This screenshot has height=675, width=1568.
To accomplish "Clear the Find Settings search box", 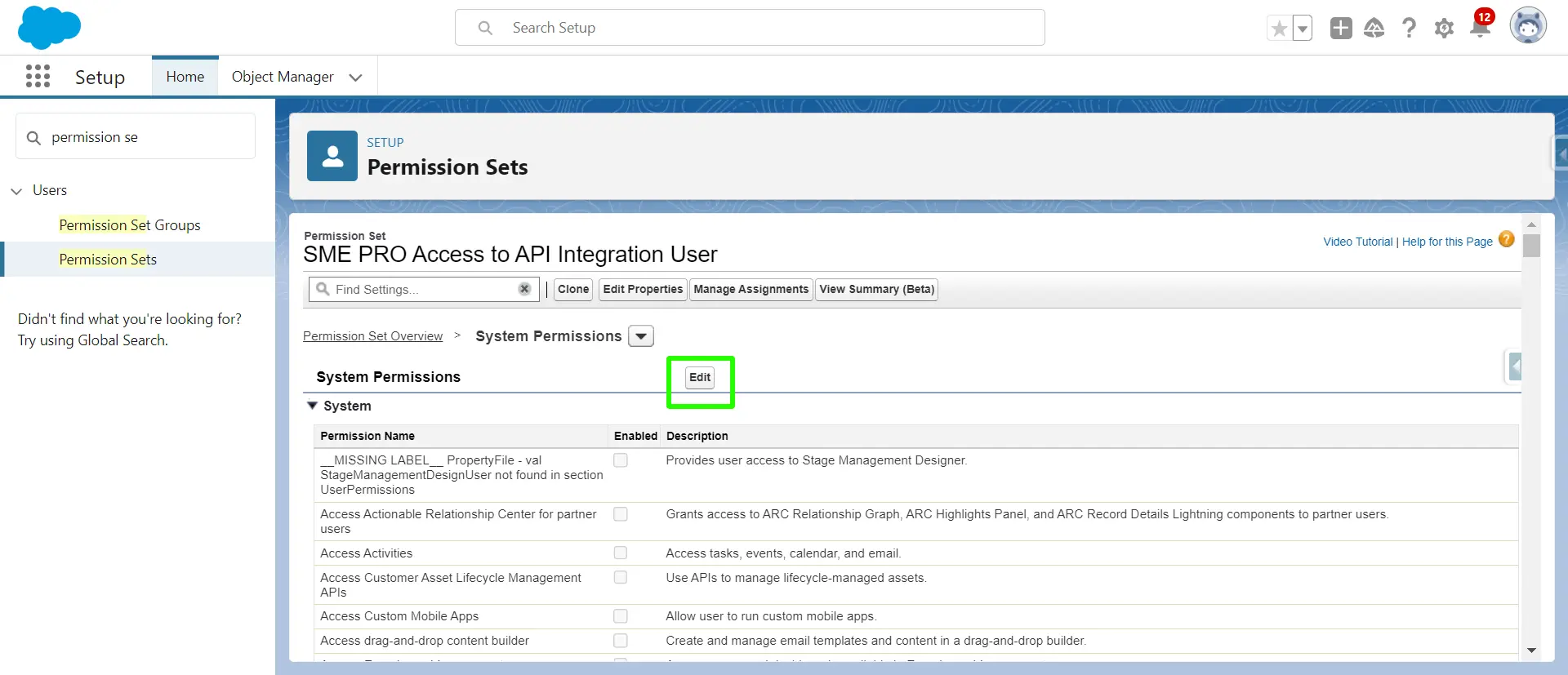I will click(524, 289).
